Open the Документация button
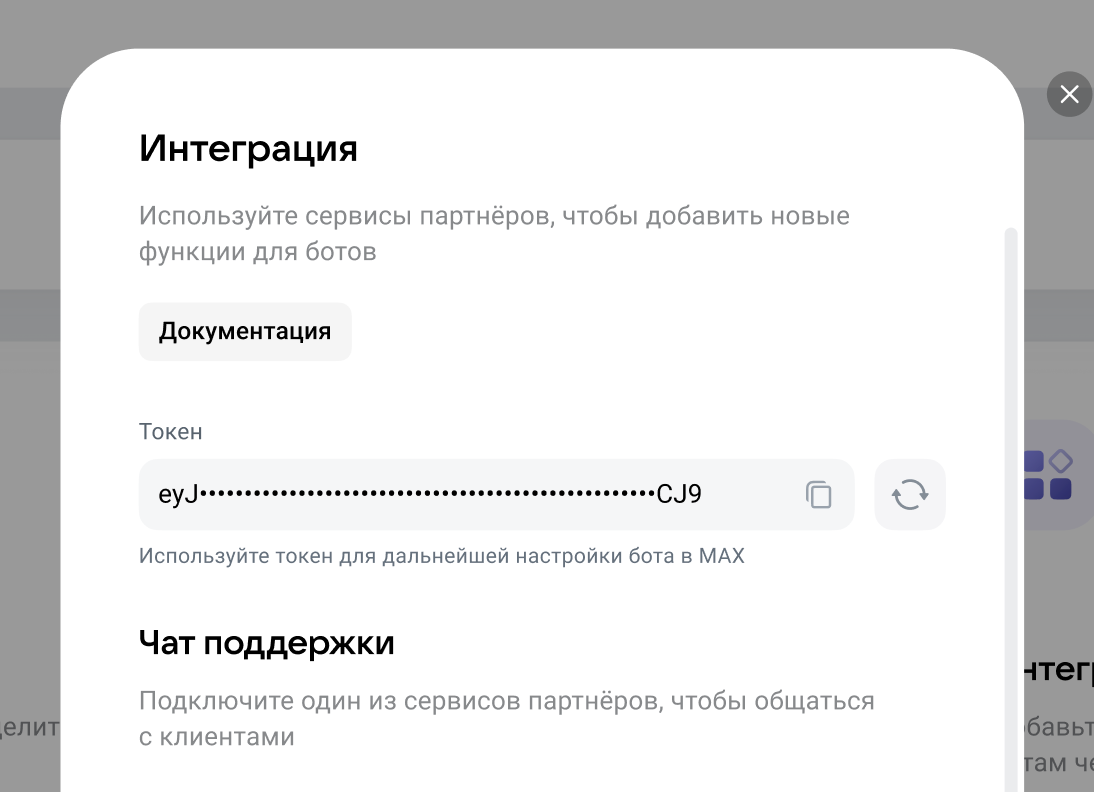Viewport: 1094px width, 792px height. tap(245, 331)
